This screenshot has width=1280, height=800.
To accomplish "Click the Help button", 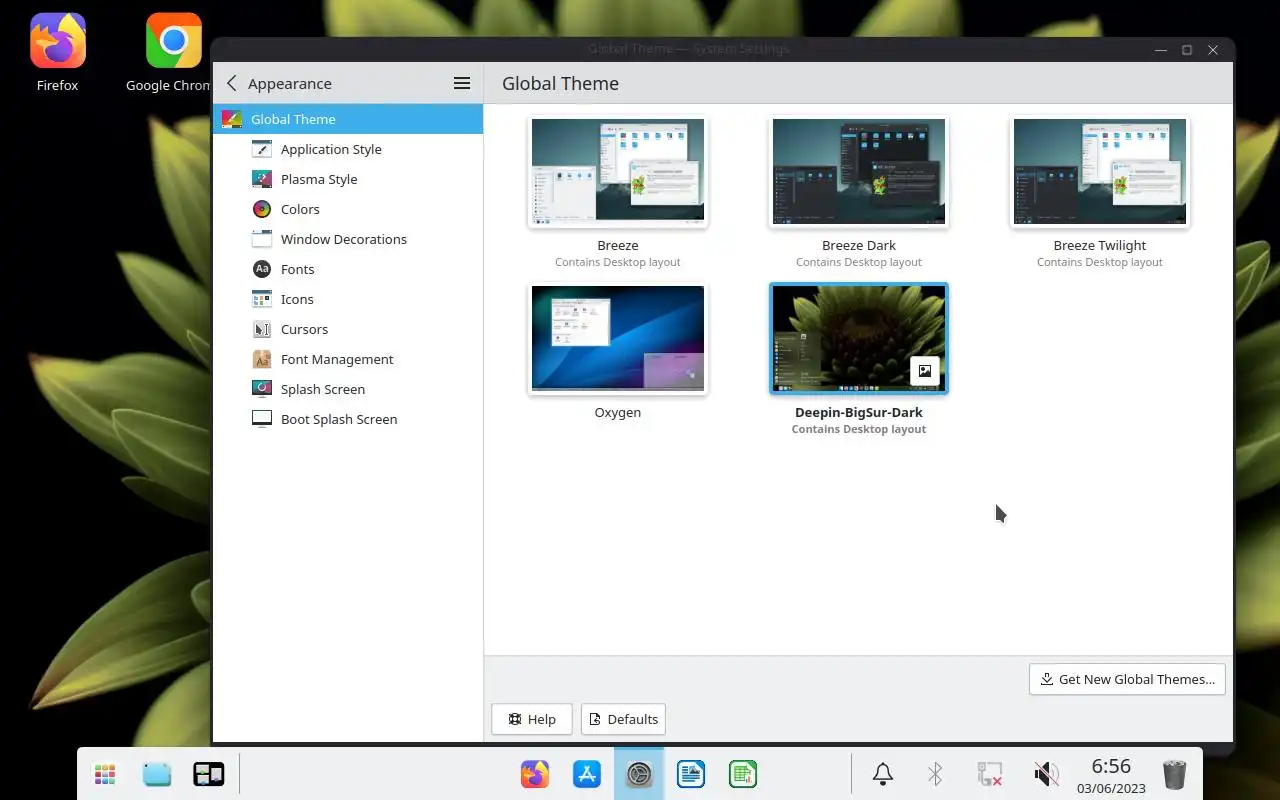I will [532, 719].
